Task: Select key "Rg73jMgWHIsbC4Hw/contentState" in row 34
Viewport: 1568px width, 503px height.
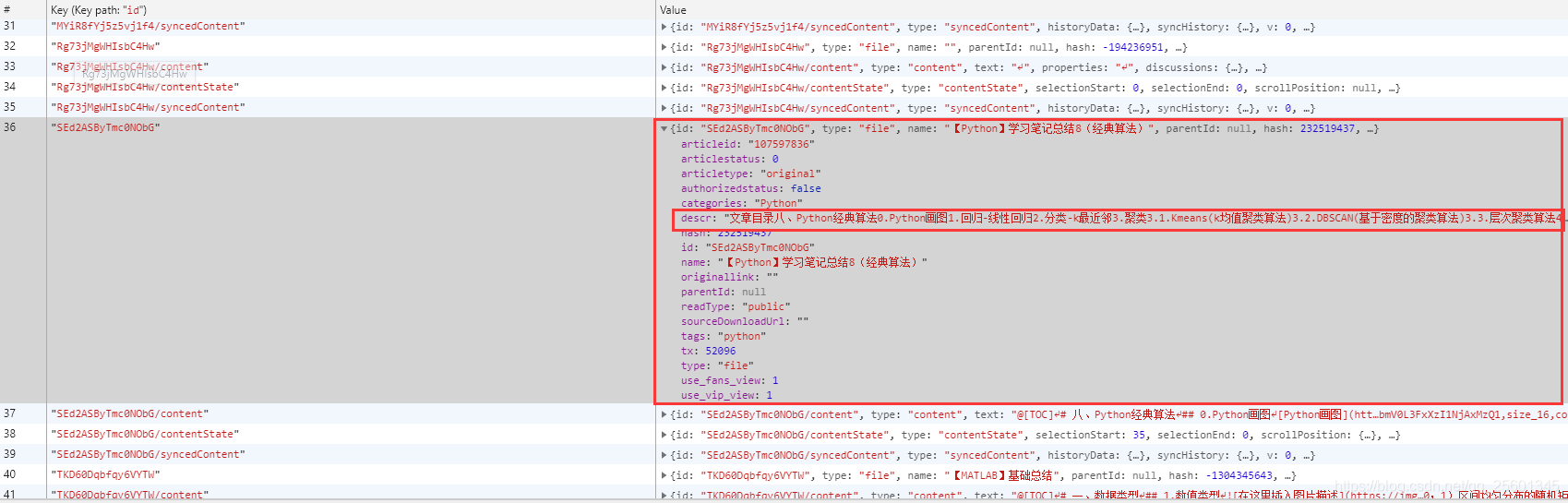Action: [x=145, y=87]
